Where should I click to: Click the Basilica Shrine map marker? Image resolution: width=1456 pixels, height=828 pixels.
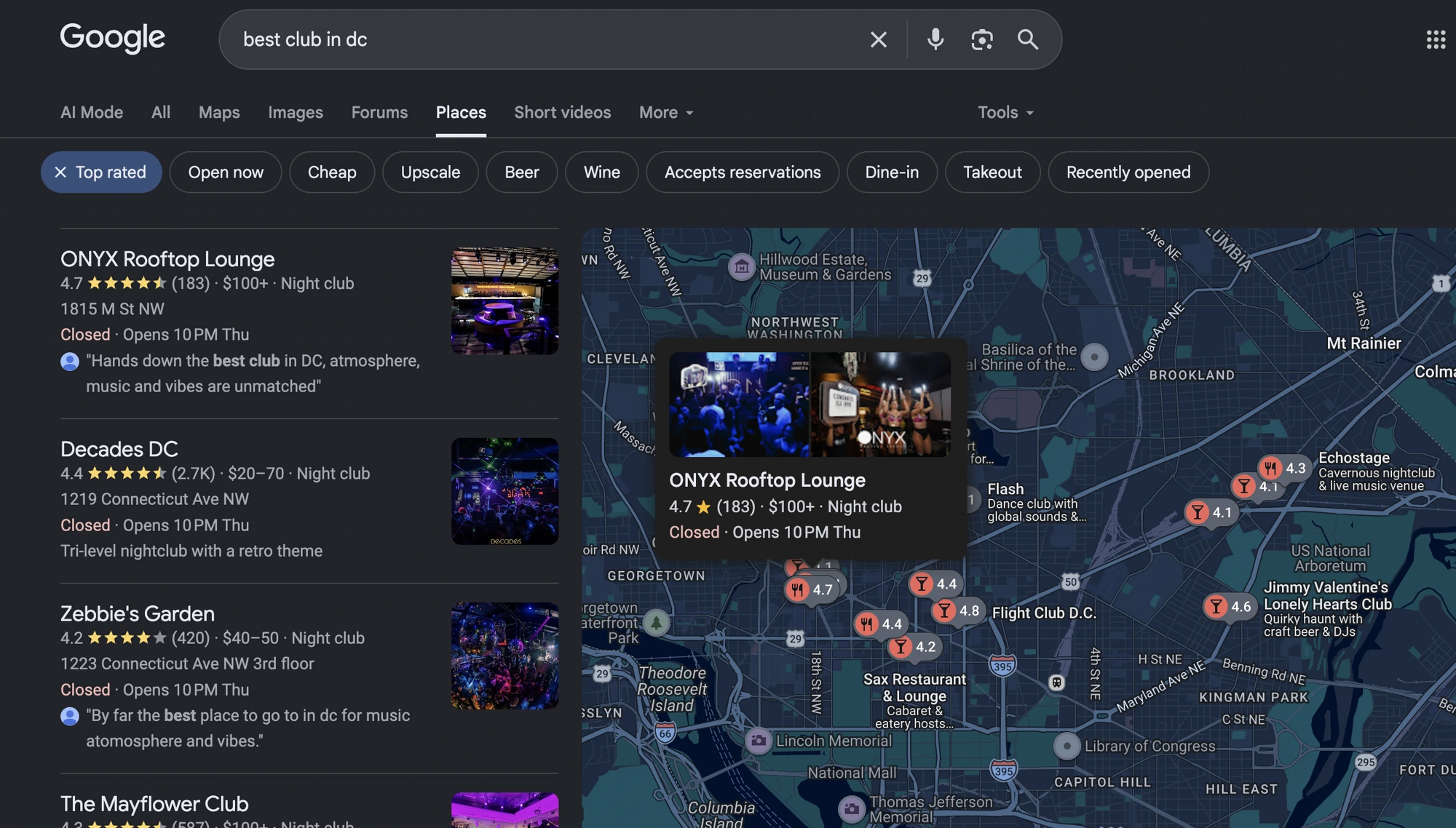coord(1094,357)
